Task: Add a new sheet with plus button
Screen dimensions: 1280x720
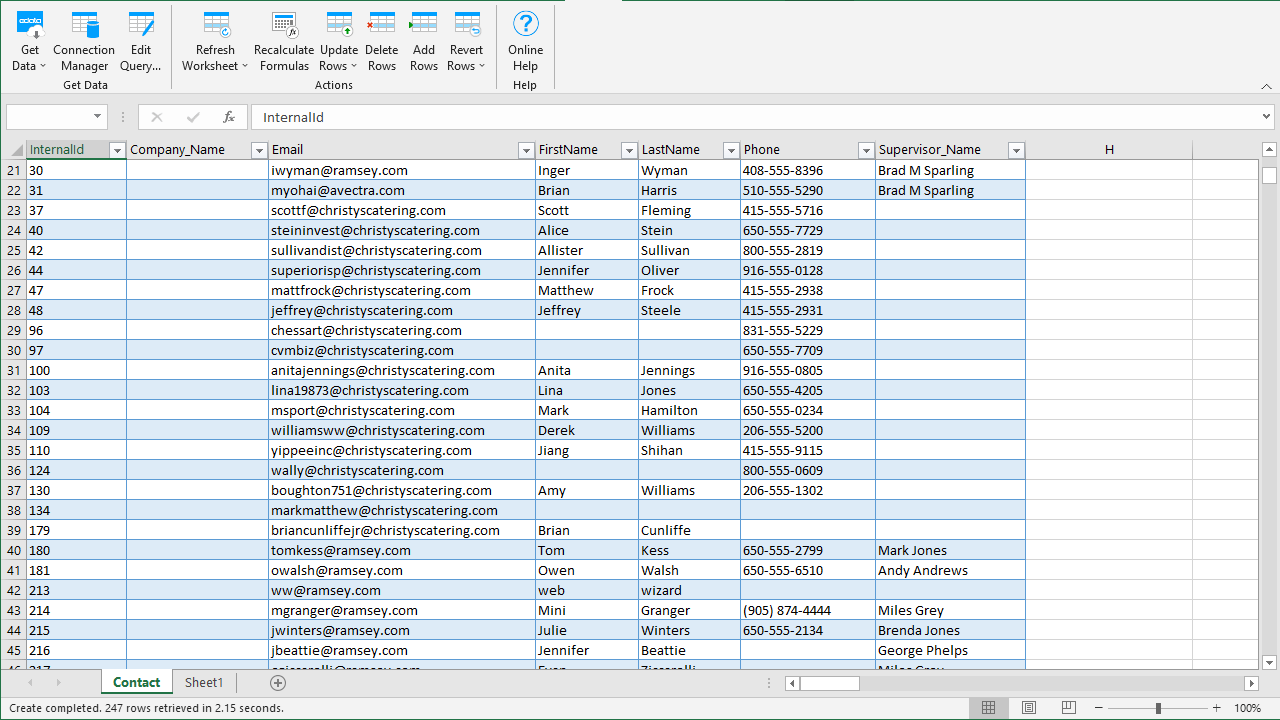Action: pyautogui.click(x=278, y=683)
